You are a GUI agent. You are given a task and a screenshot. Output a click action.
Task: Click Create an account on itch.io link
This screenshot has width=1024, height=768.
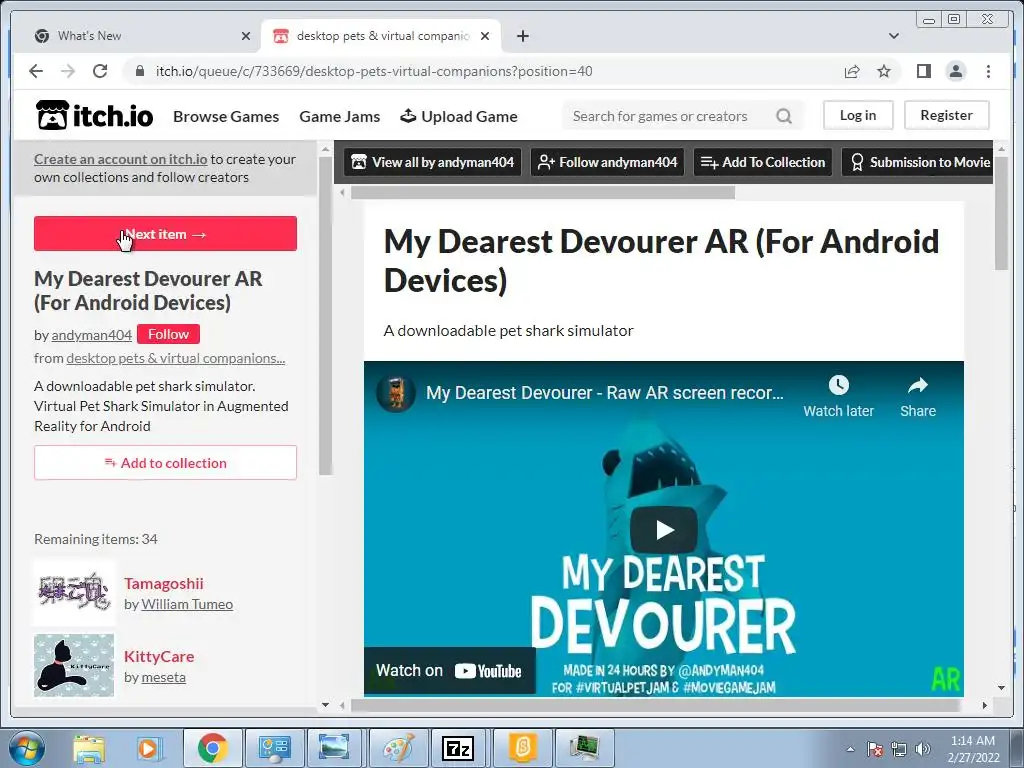120,159
